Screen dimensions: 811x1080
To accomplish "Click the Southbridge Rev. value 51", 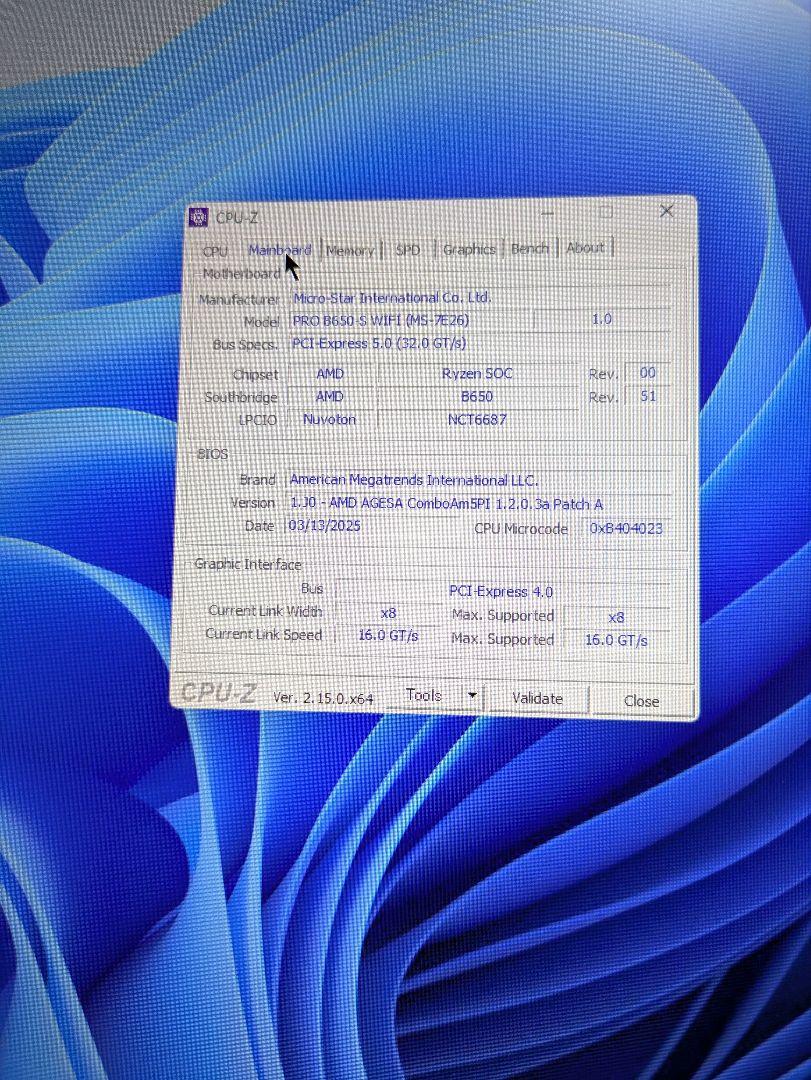I will tap(647, 396).
